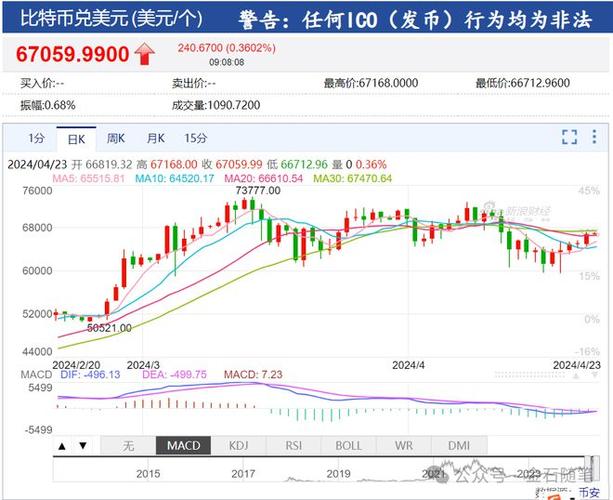Switch to the 周K weekly tab
Viewport: 613px width, 500px height.
[116, 138]
